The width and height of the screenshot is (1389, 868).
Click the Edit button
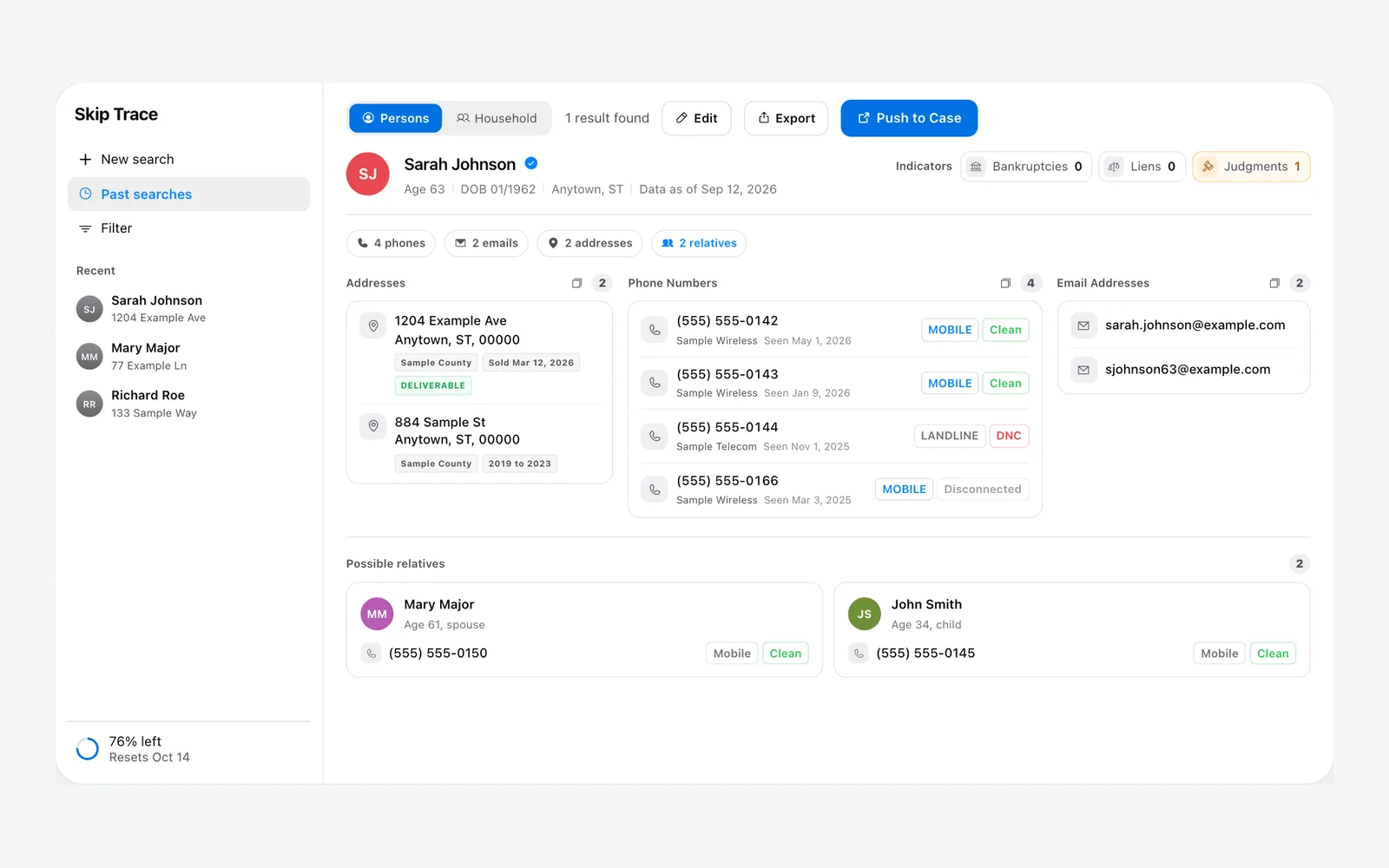click(696, 118)
